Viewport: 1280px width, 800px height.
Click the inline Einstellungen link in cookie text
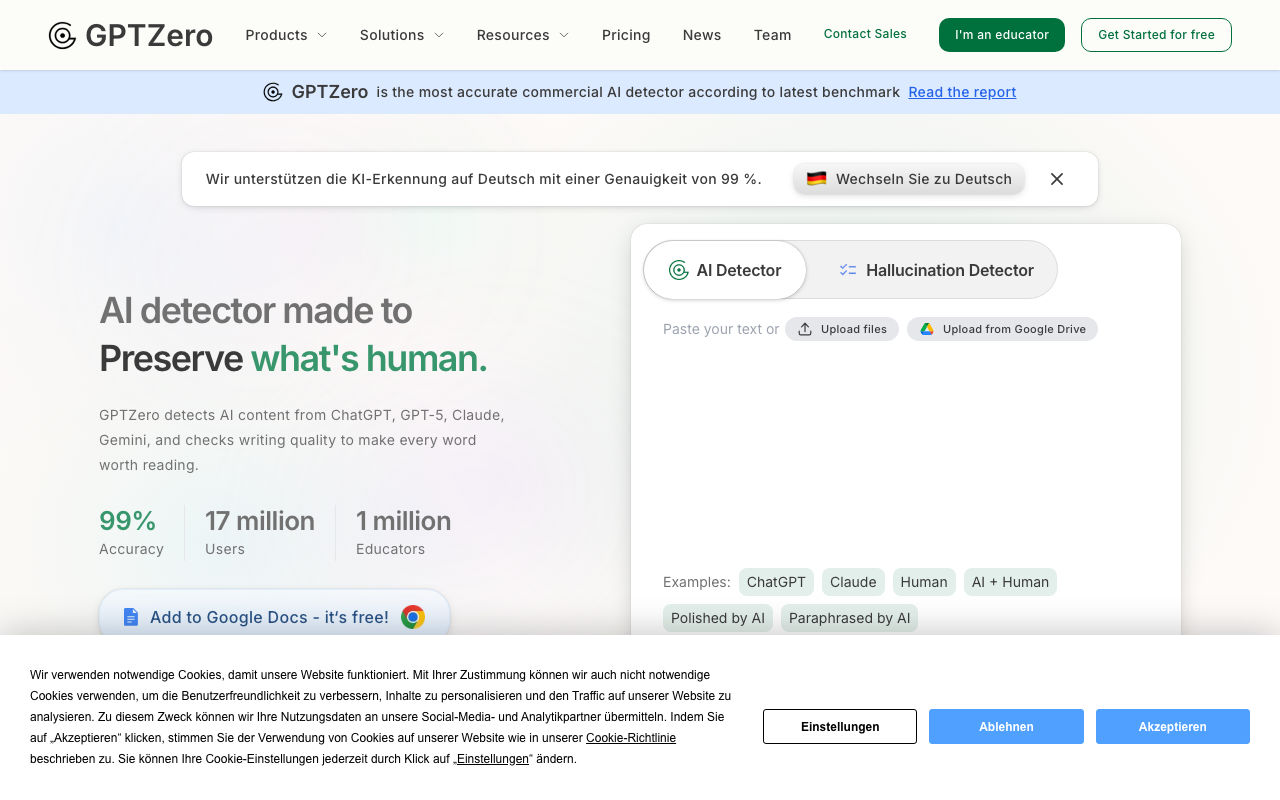(x=493, y=759)
